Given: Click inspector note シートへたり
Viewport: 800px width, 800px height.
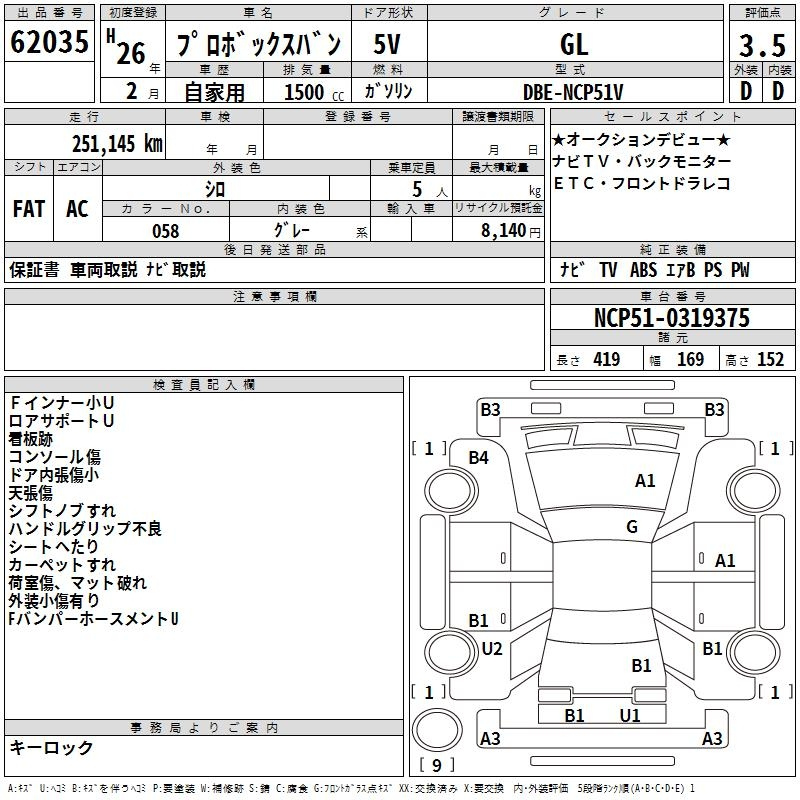Looking at the screenshot, I should pos(54,546).
